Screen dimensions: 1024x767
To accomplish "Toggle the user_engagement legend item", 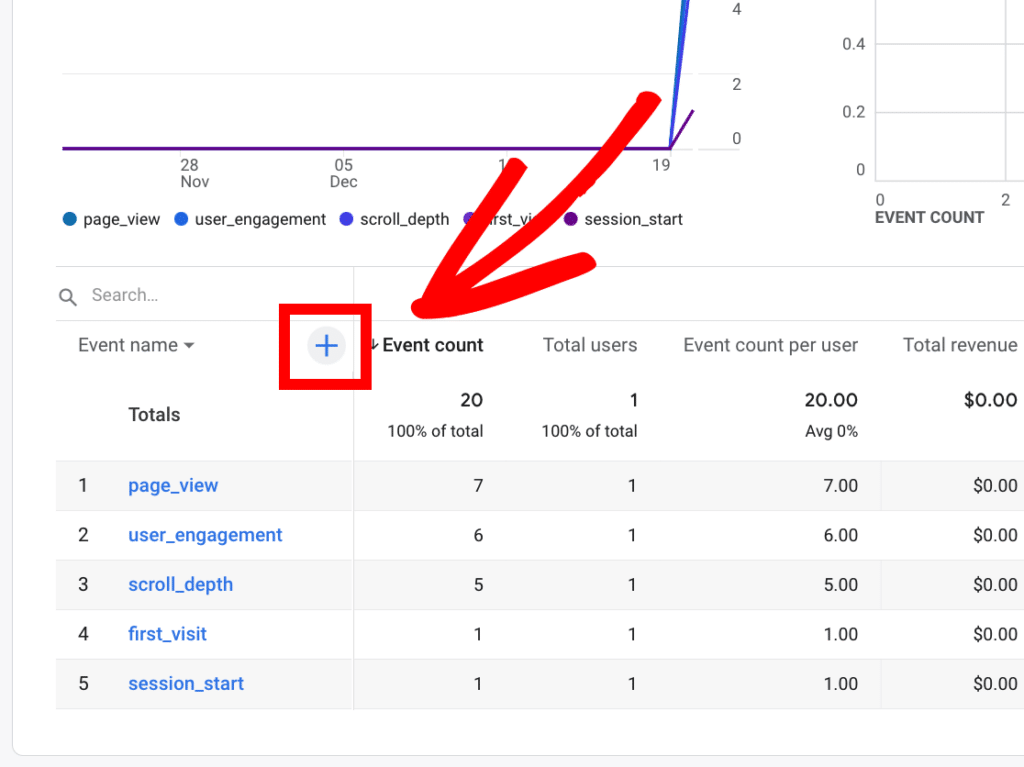I will [250, 219].
